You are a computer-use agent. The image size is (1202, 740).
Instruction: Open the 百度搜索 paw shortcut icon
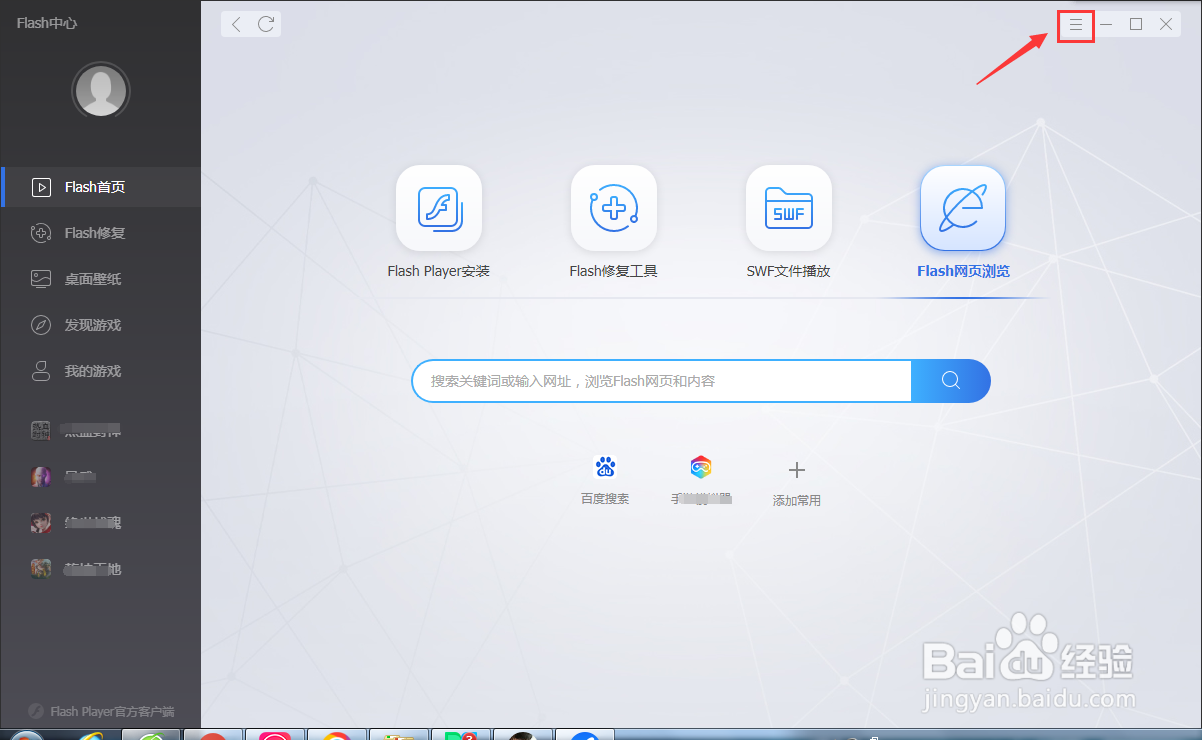click(x=605, y=467)
